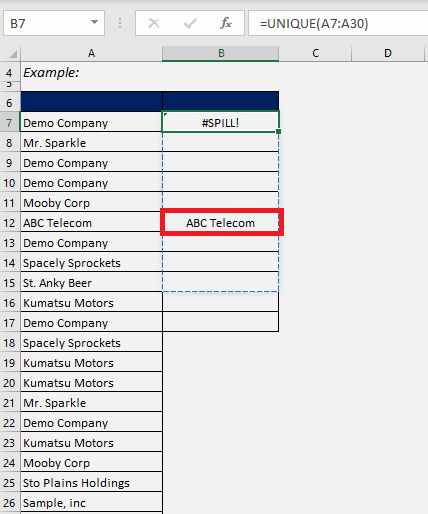Select the #SPILL! error cell
Screen dimensions: 428x514
point(220,122)
